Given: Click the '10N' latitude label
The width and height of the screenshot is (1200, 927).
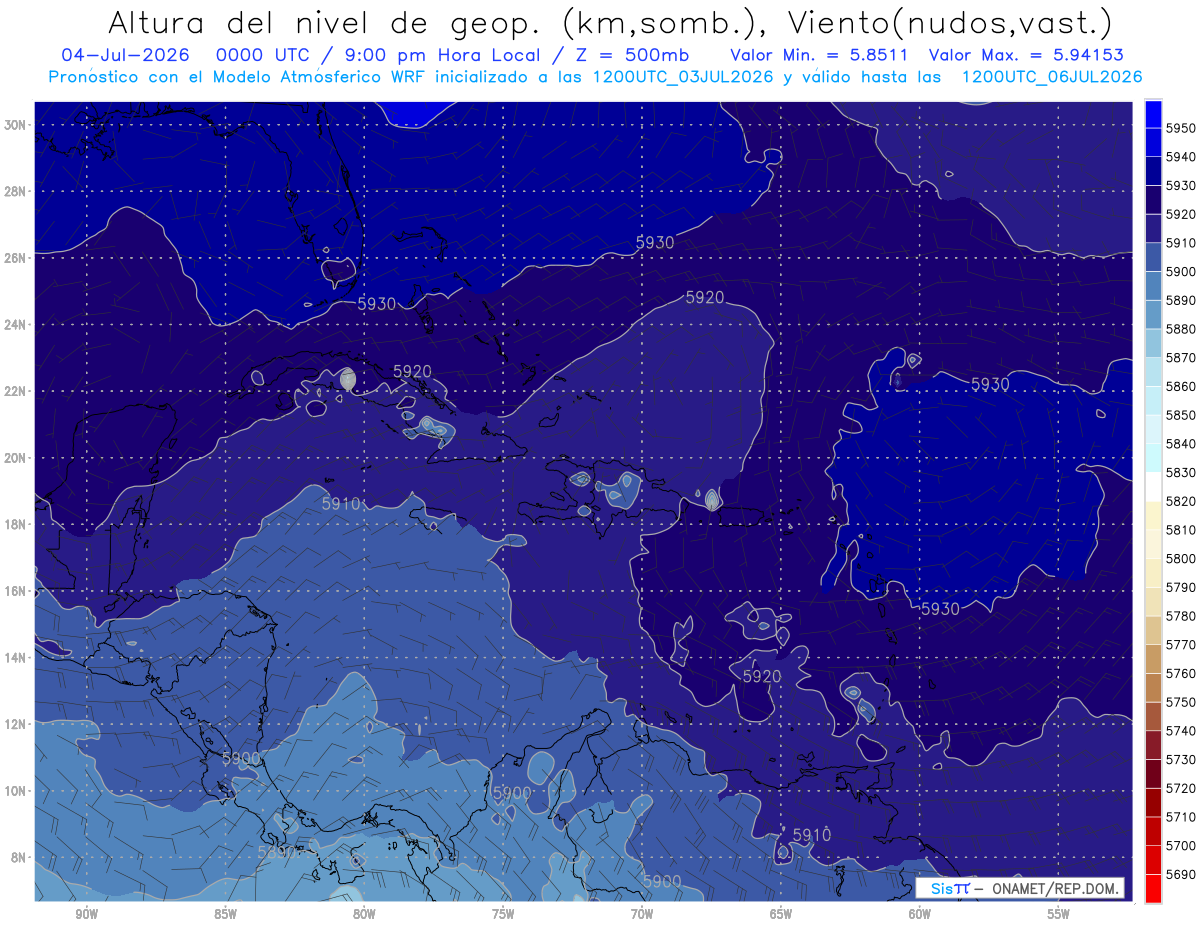Looking at the screenshot, I should coord(15,790).
